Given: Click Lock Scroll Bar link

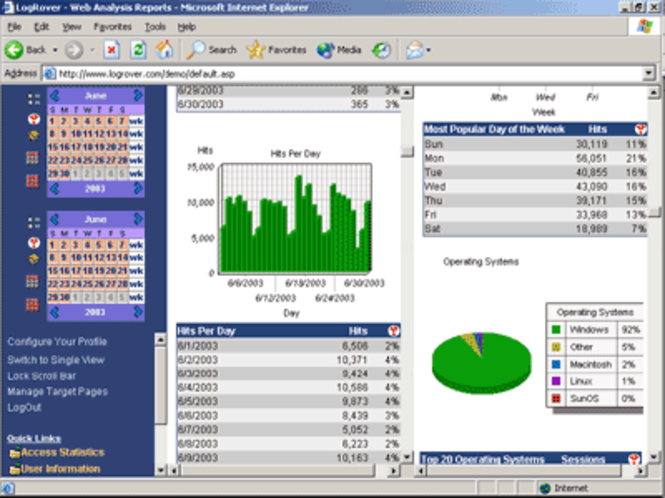Looking at the screenshot, I should click(42, 376).
